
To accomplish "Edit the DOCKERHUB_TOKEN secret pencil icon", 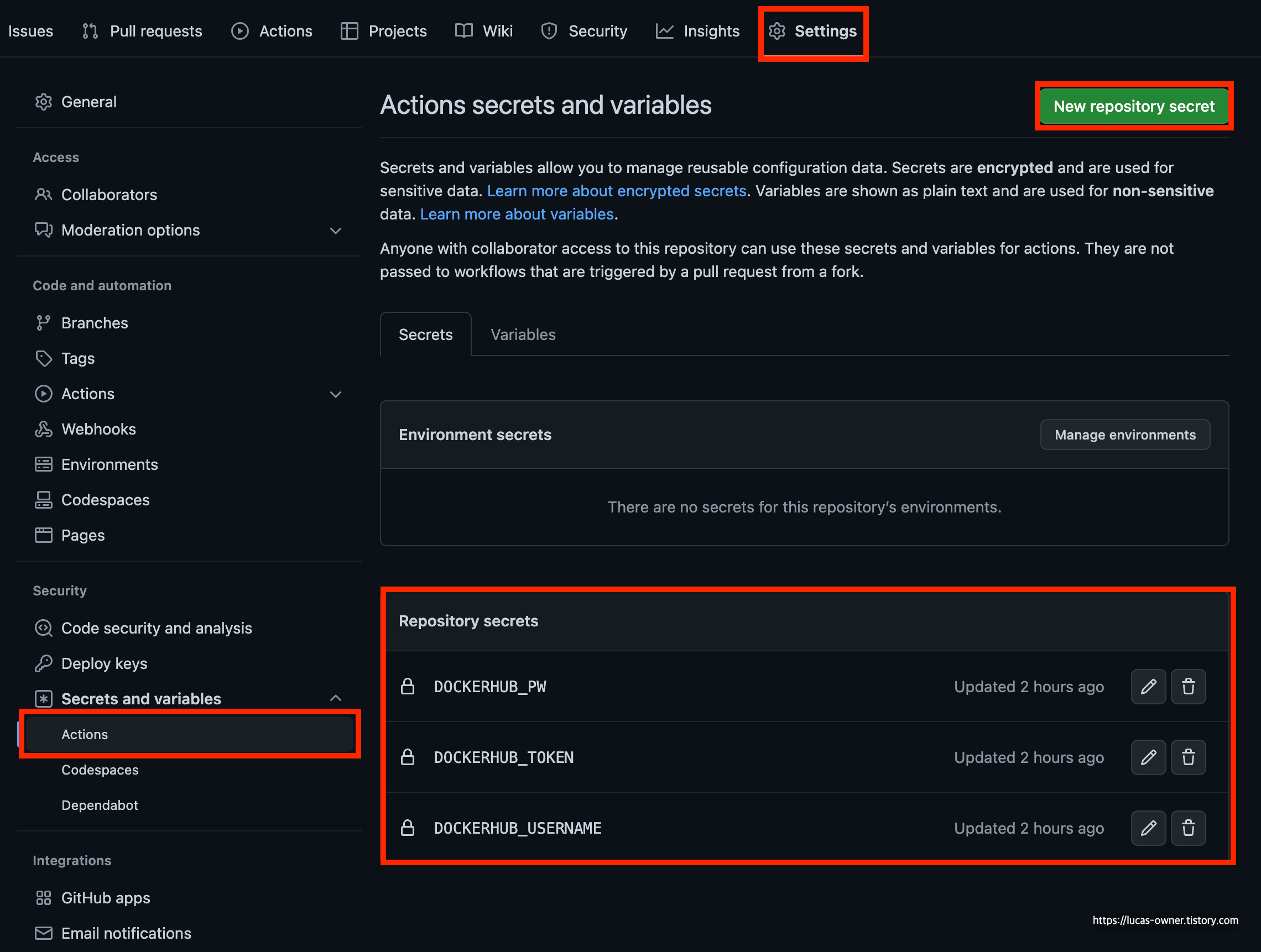I will click(x=1148, y=757).
